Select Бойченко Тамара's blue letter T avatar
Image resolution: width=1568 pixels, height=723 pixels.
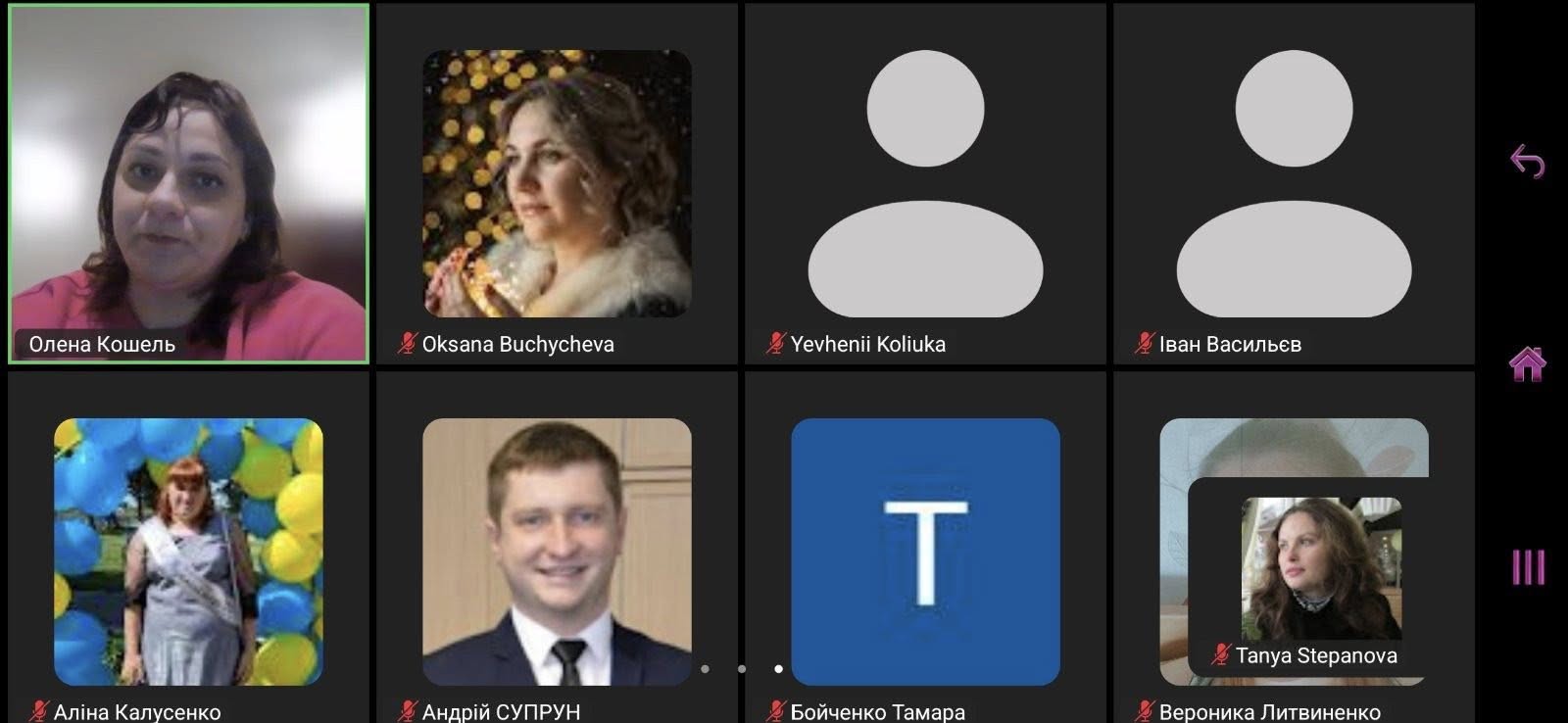click(925, 552)
